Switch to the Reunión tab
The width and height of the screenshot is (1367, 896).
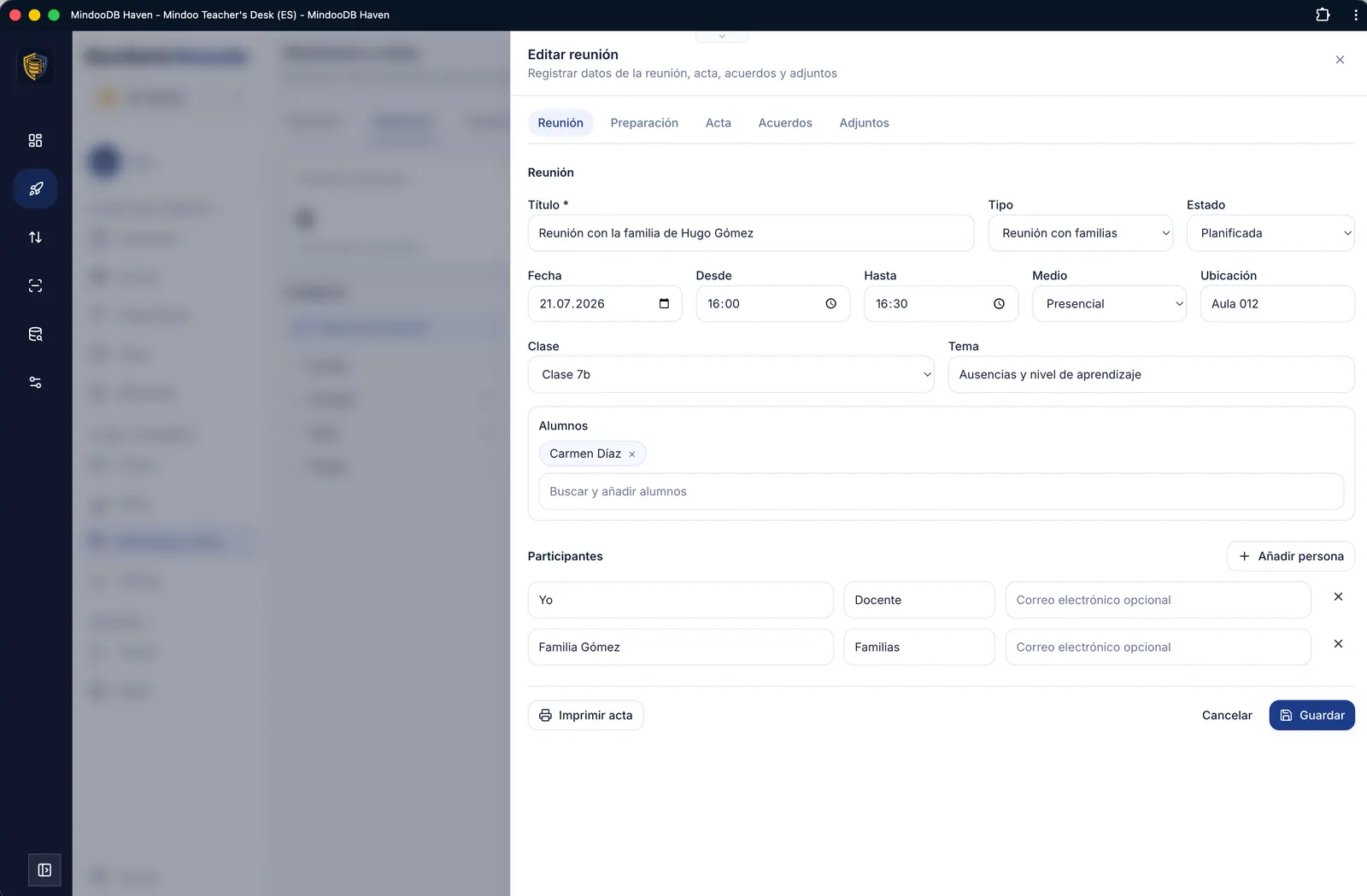click(560, 123)
